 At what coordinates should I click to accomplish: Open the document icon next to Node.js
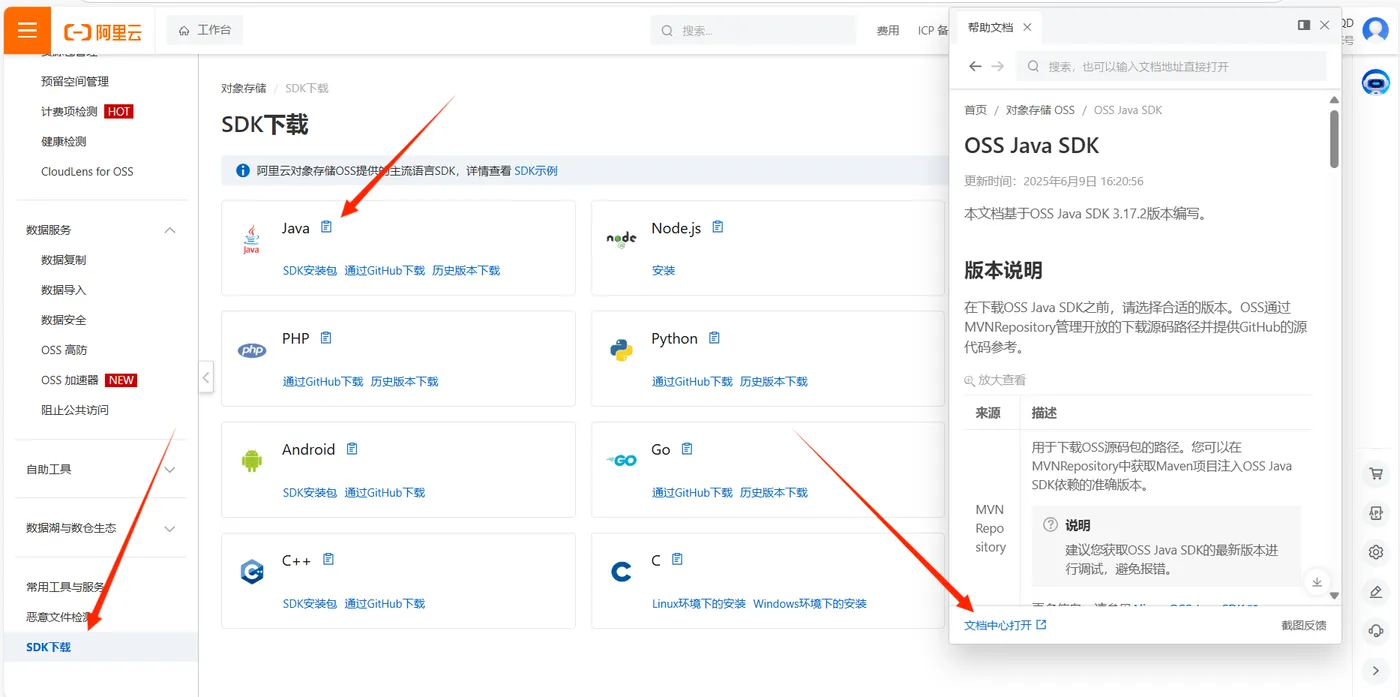pyautogui.click(x=717, y=227)
